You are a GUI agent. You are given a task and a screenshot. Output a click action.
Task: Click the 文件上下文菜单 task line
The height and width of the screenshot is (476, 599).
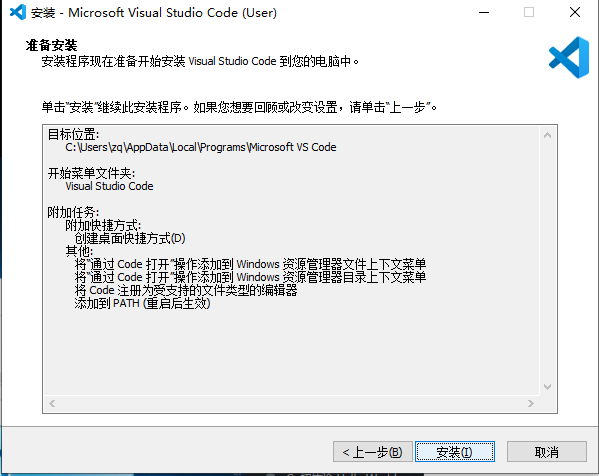tap(250, 264)
